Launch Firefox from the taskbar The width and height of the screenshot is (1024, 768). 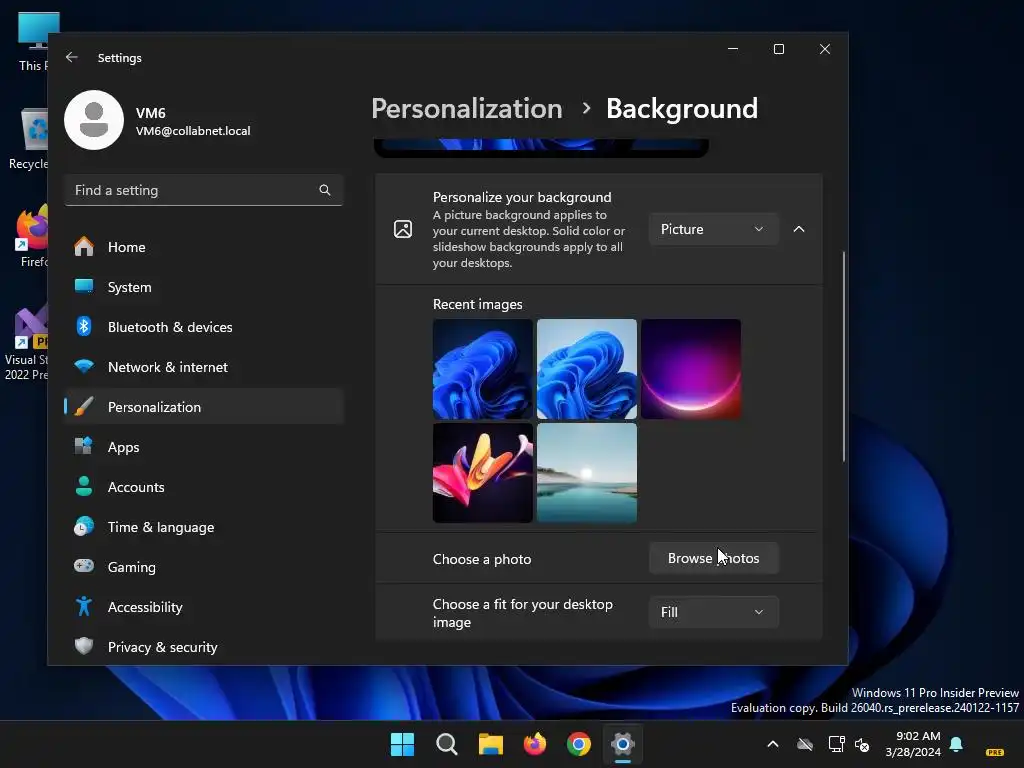point(535,744)
